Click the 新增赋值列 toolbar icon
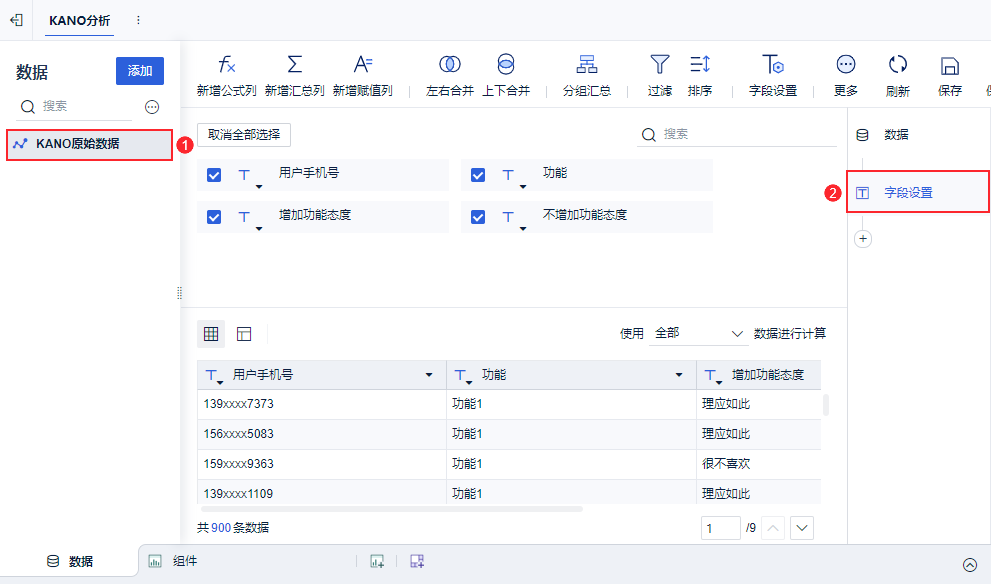This screenshot has height=584, width=991. [x=363, y=64]
